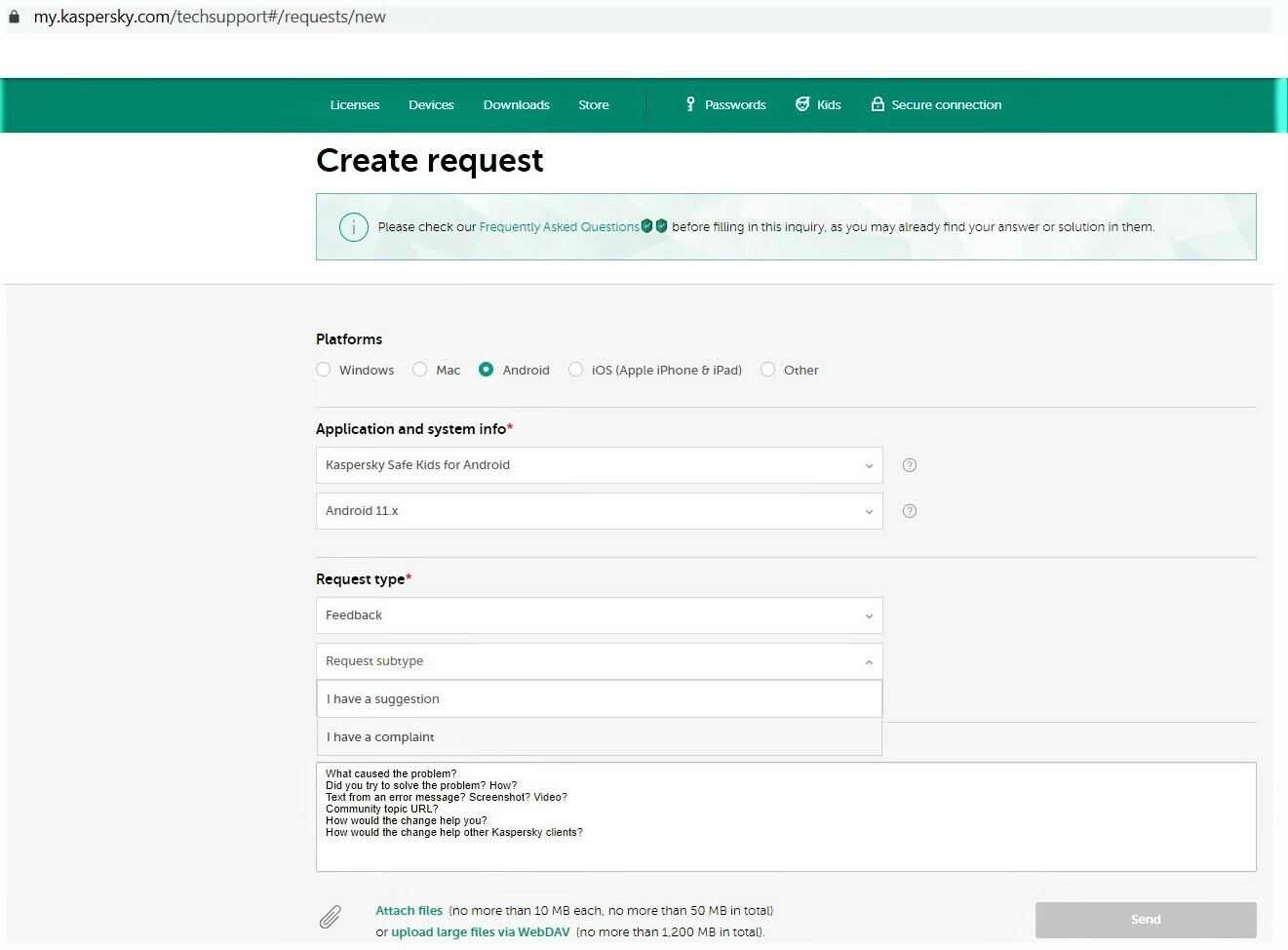Click 'upload large files via WebDAV' link
The width and height of the screenshot is (1288, 950).
pyautogui.click(x=481, y=932)
